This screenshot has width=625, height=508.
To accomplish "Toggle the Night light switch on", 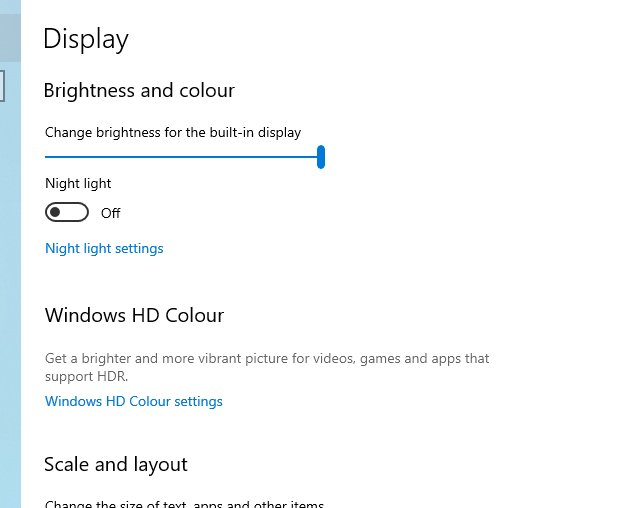I will tap(67, 212).
